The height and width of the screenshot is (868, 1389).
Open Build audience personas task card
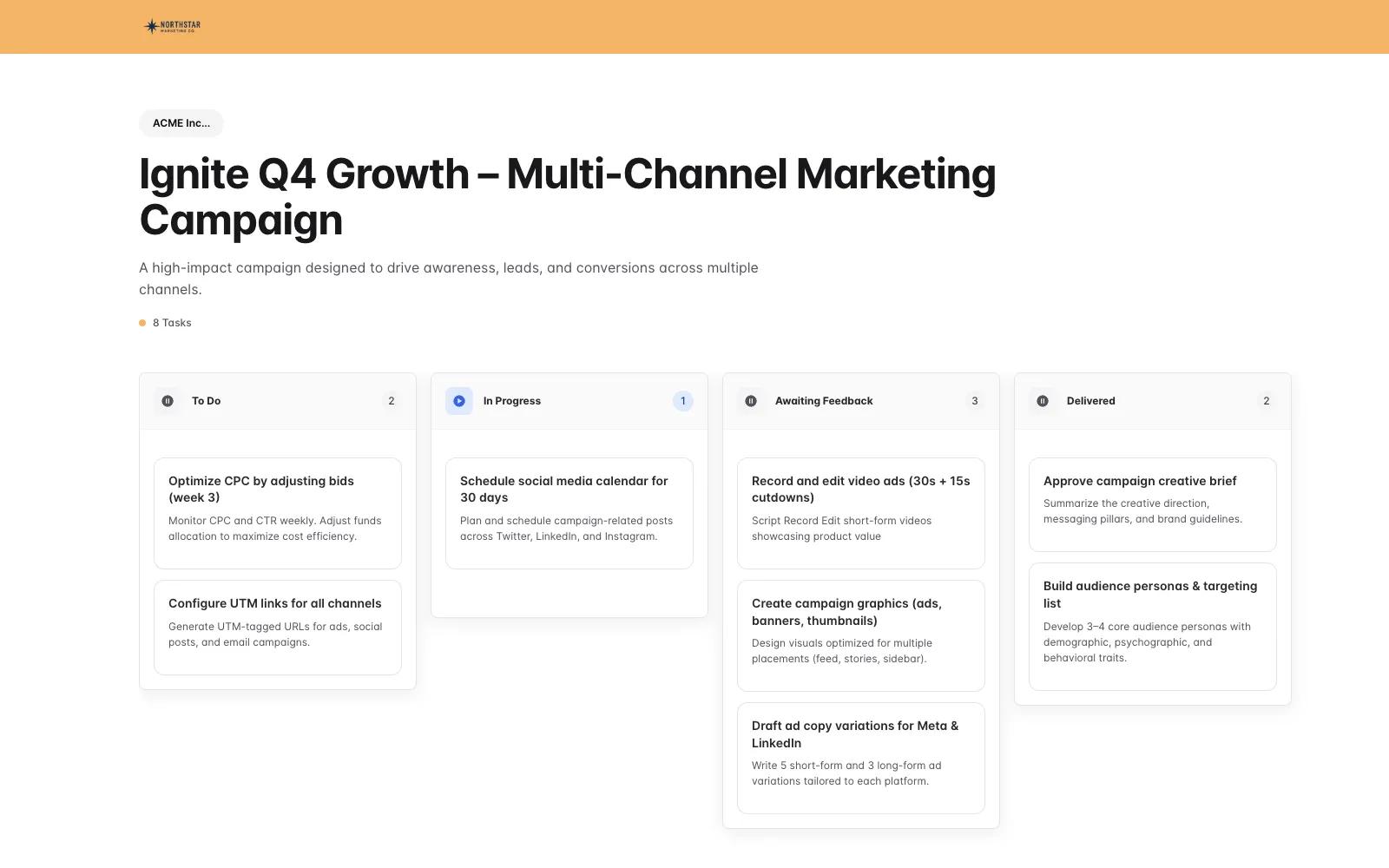[x=1153, y=626]
